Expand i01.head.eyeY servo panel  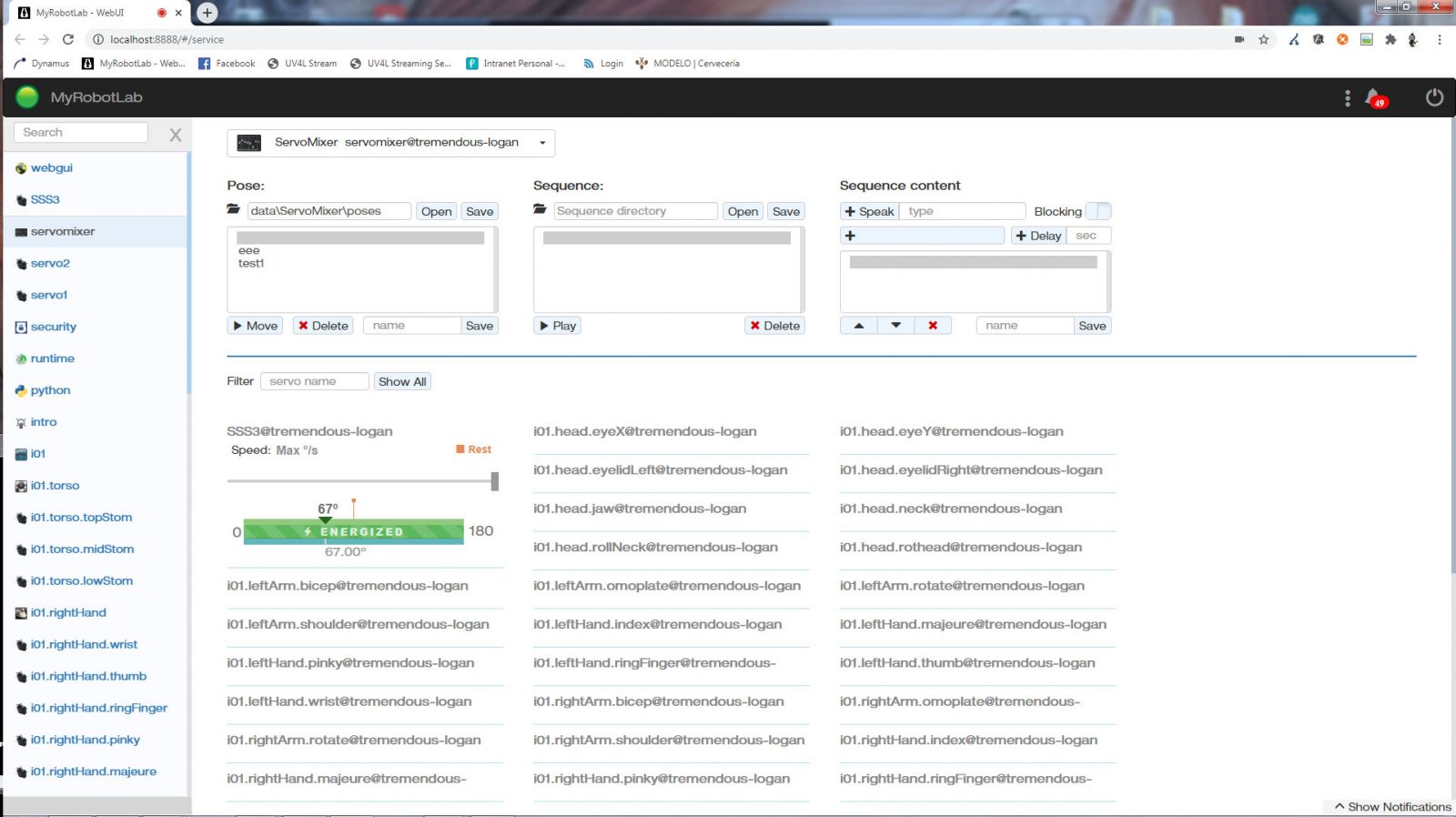[951, 431]
